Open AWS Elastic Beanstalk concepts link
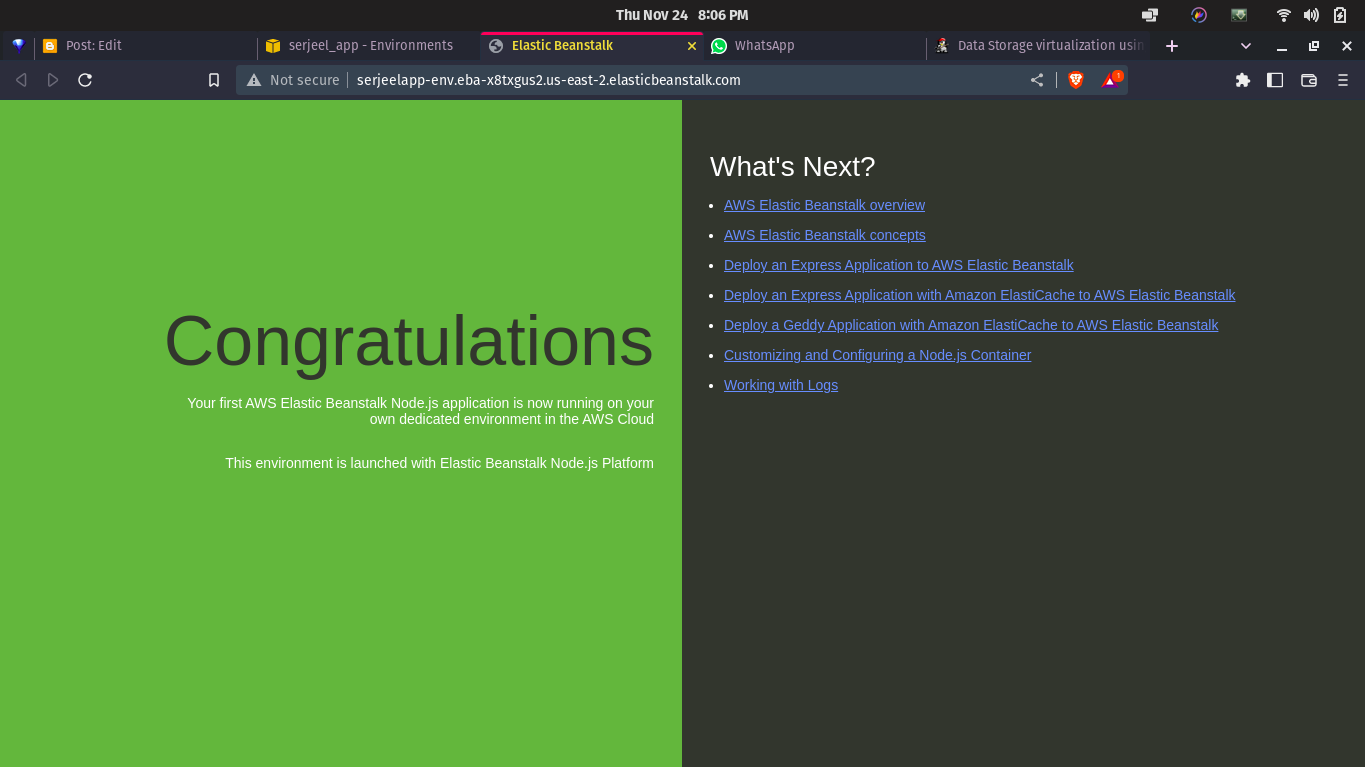This screenshot has height=767, width=1365. click(x=825, y=235)
